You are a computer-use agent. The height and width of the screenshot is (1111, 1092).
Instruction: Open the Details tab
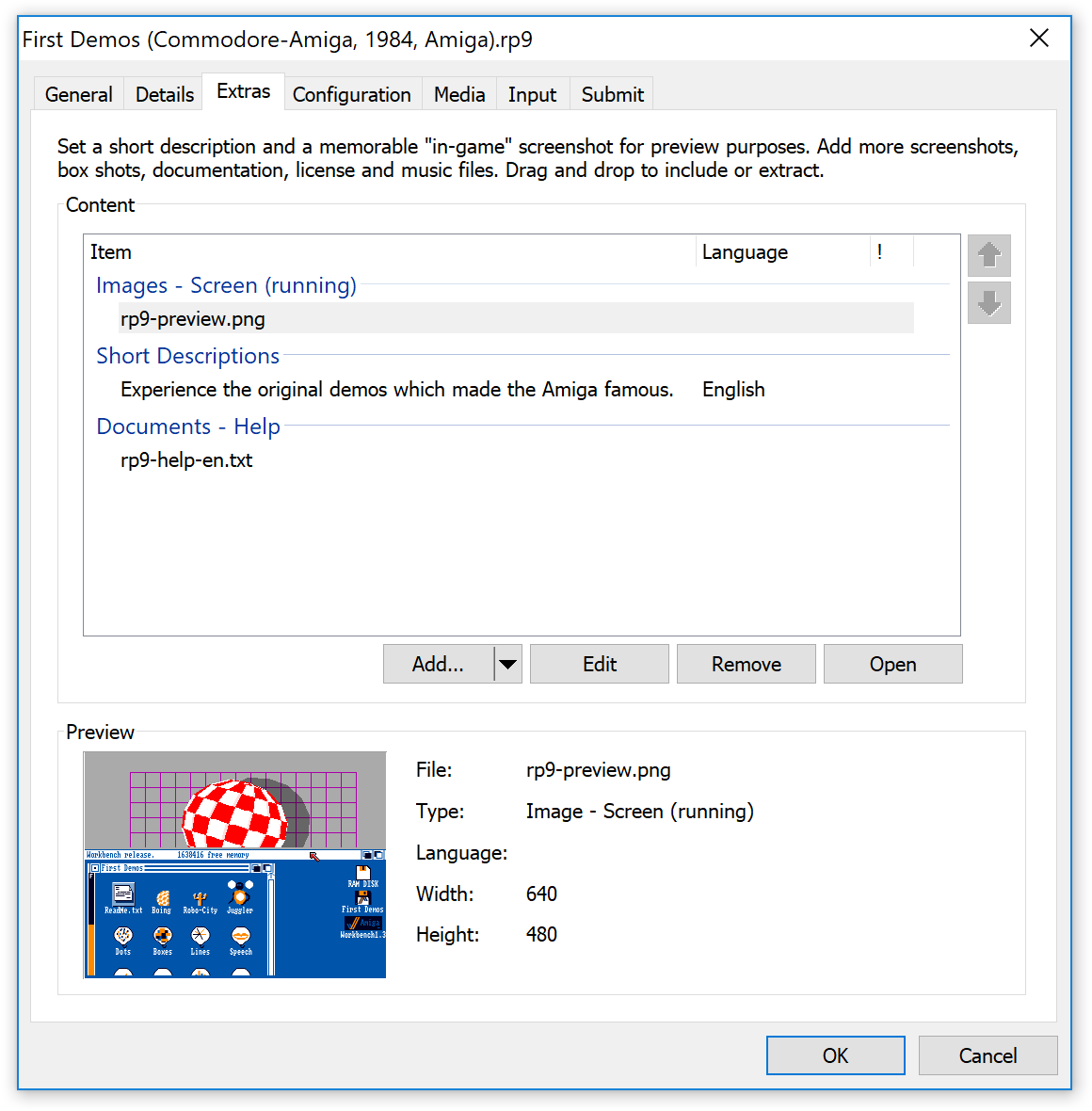(x=165, y=95)
